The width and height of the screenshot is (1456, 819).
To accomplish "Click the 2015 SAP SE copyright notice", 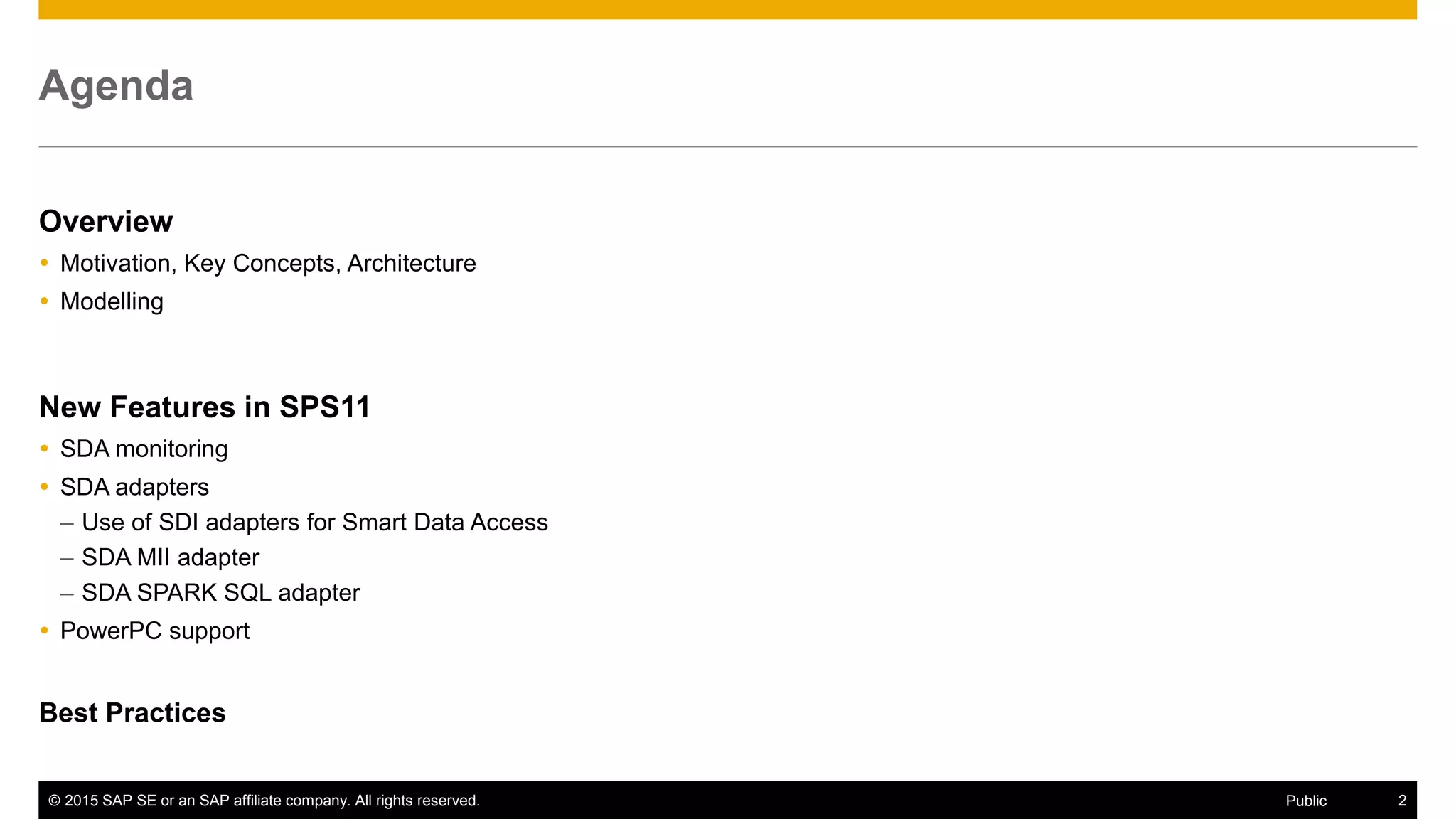I will (264, 801).
